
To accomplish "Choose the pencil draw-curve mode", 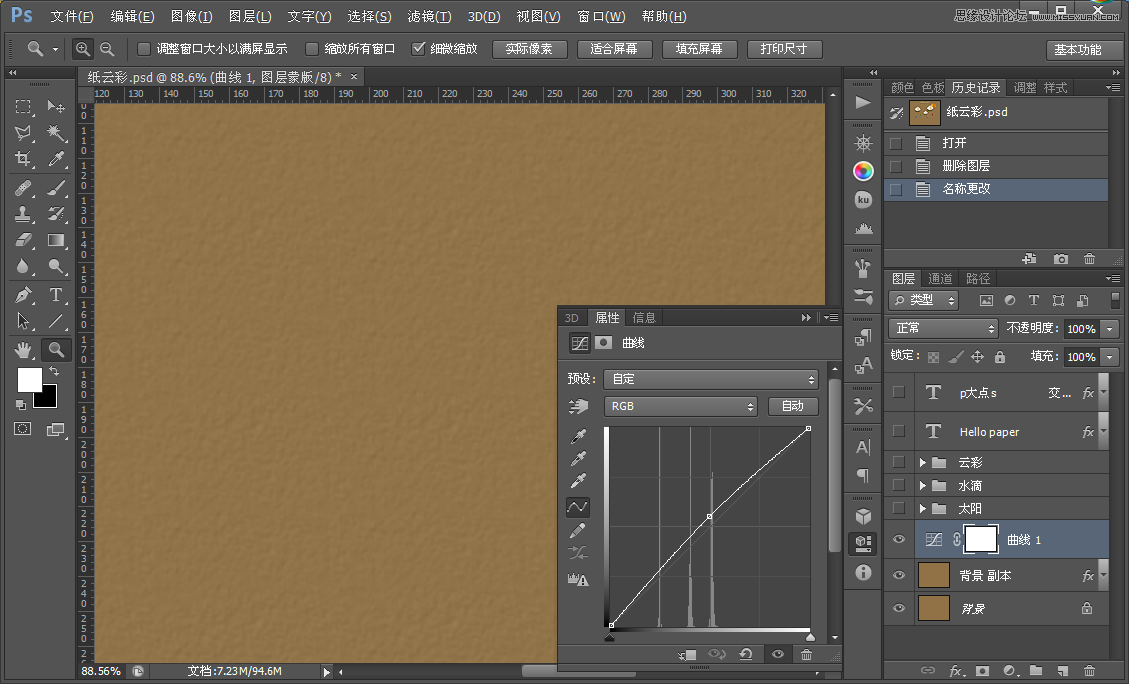I will point(577,531).
